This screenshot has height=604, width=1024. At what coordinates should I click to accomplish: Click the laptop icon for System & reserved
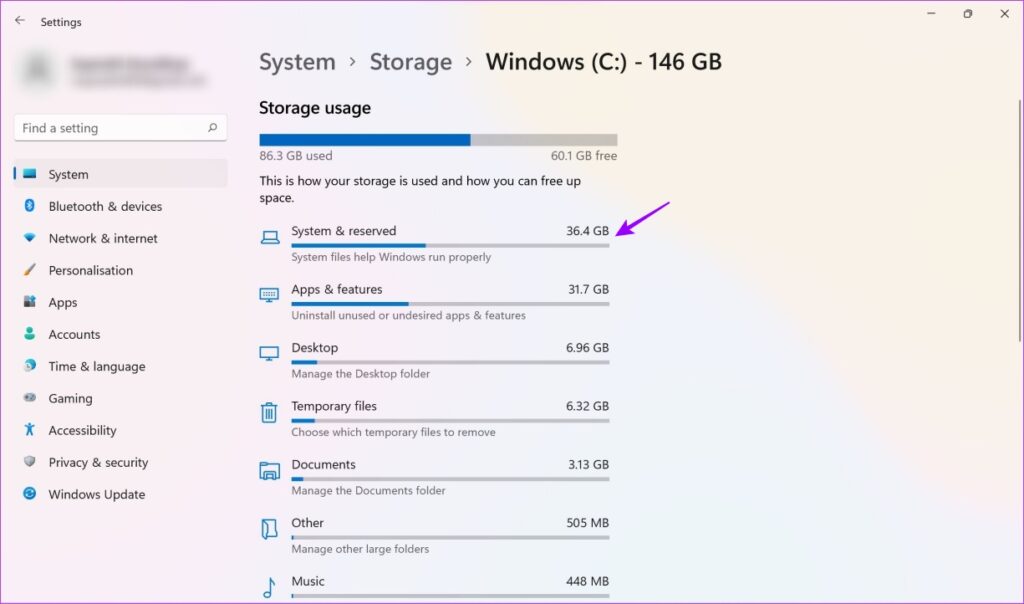pos(270,237)
